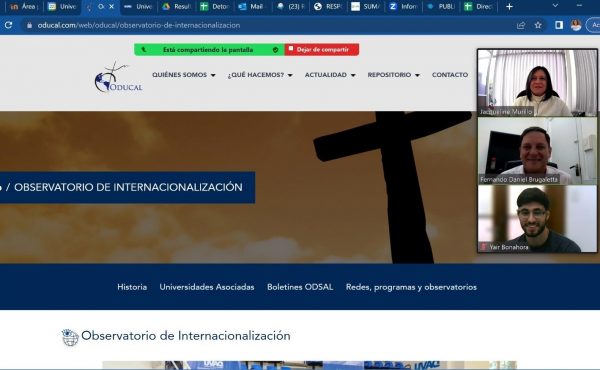The image size is (600, 370).
Task: Open Redes, programas y observatorios link
Action: (411, 287)
